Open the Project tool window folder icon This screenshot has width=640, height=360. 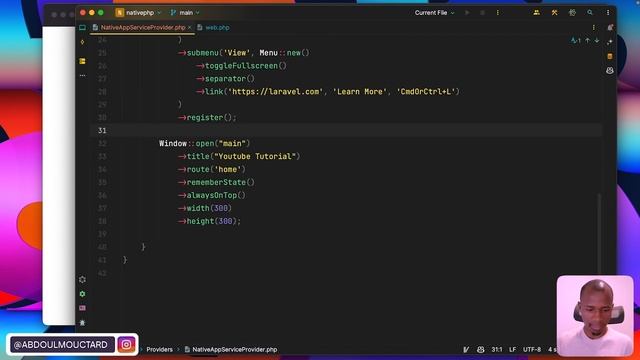click(82, 28)
